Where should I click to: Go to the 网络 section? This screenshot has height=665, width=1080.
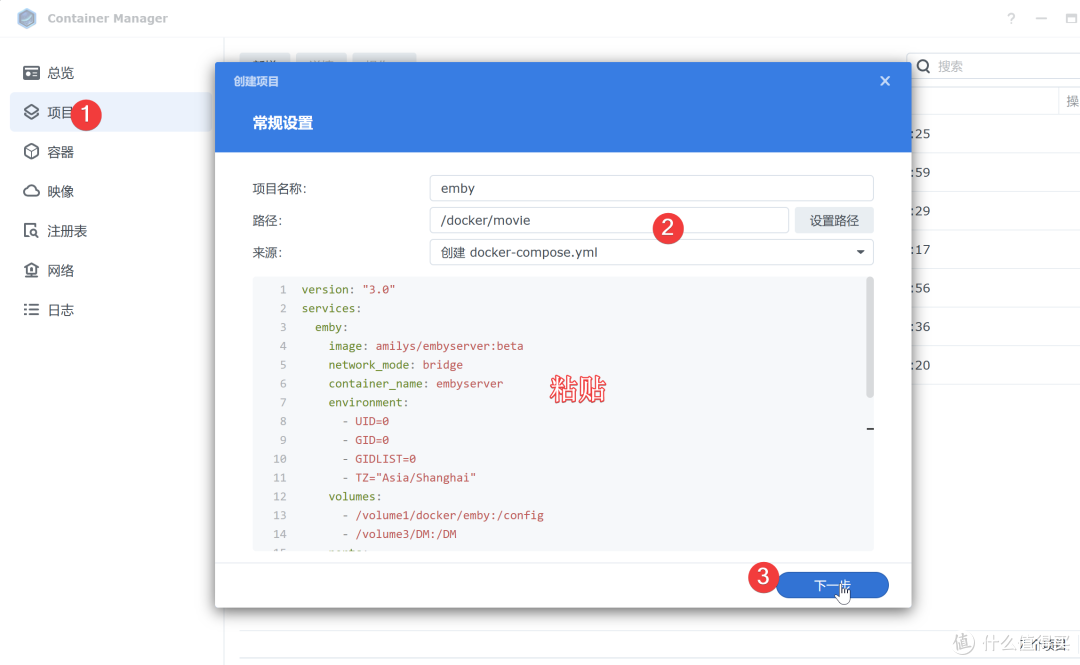[61, 271]
